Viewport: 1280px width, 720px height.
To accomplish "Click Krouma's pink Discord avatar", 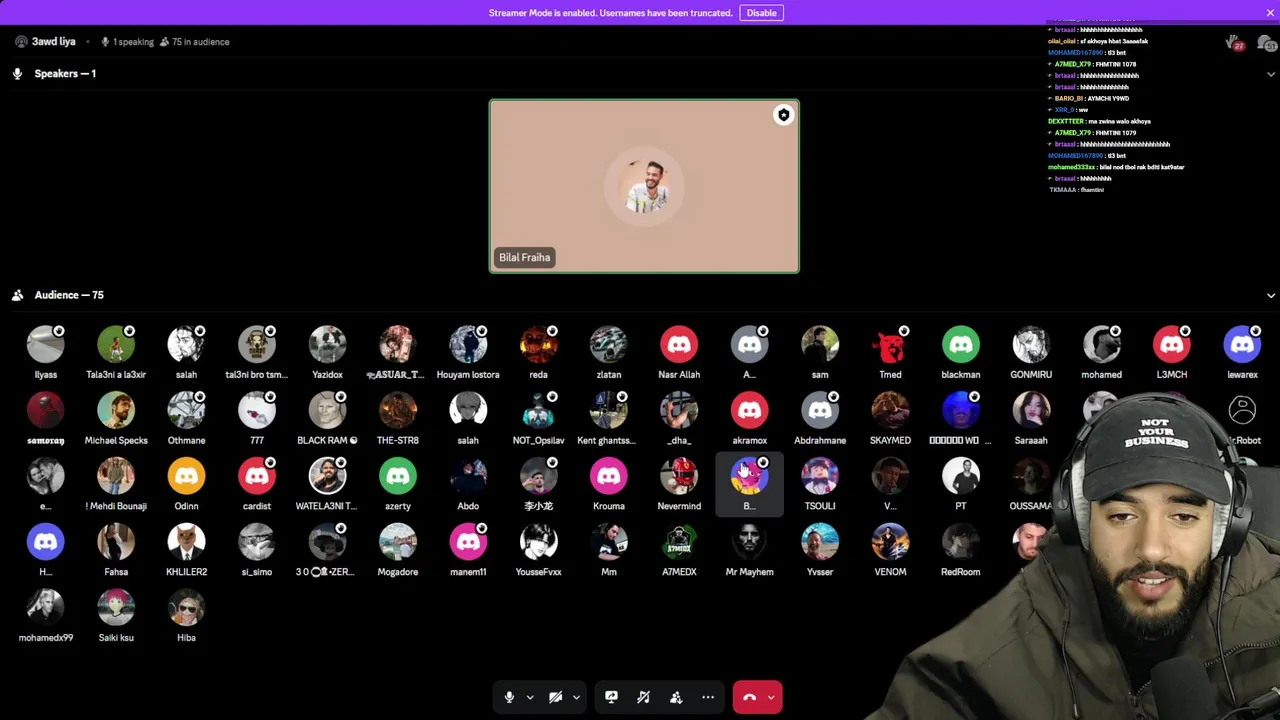I will [x=609, y=476].
